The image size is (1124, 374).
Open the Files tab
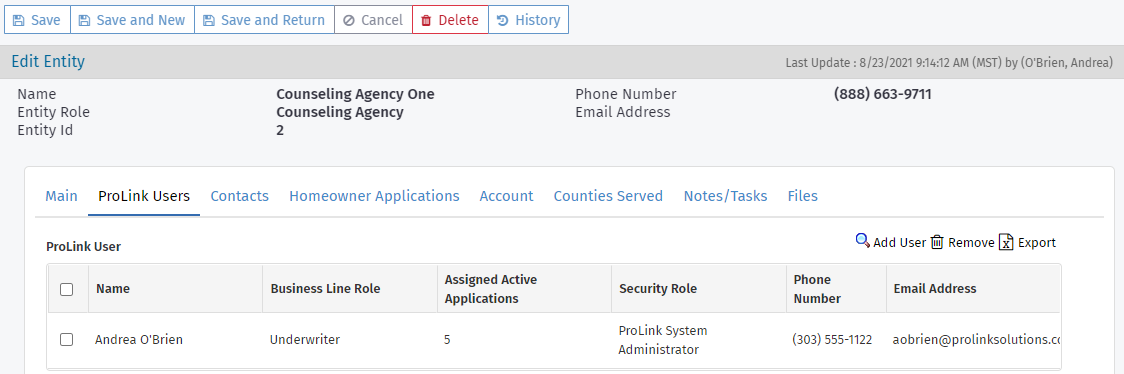click(x=803, y=196)
